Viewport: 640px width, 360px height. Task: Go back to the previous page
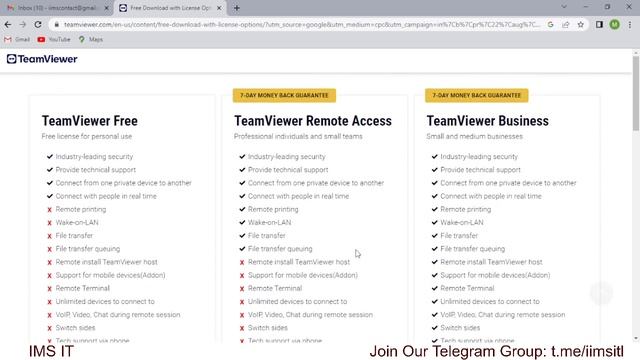click(8, 24)
